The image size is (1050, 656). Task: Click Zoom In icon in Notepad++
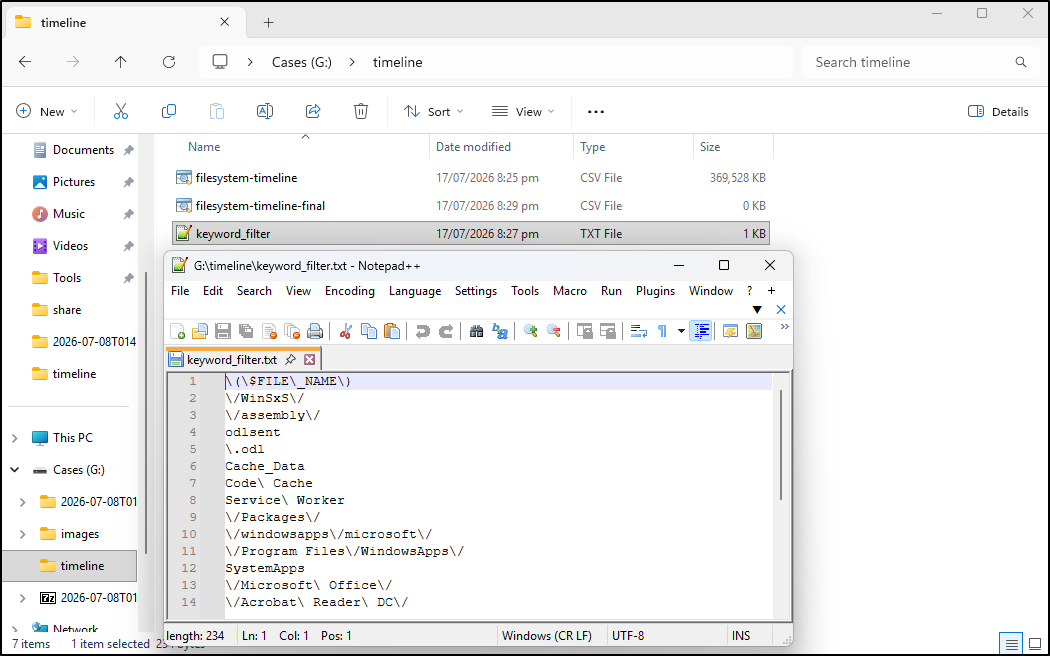coord(530,331)
